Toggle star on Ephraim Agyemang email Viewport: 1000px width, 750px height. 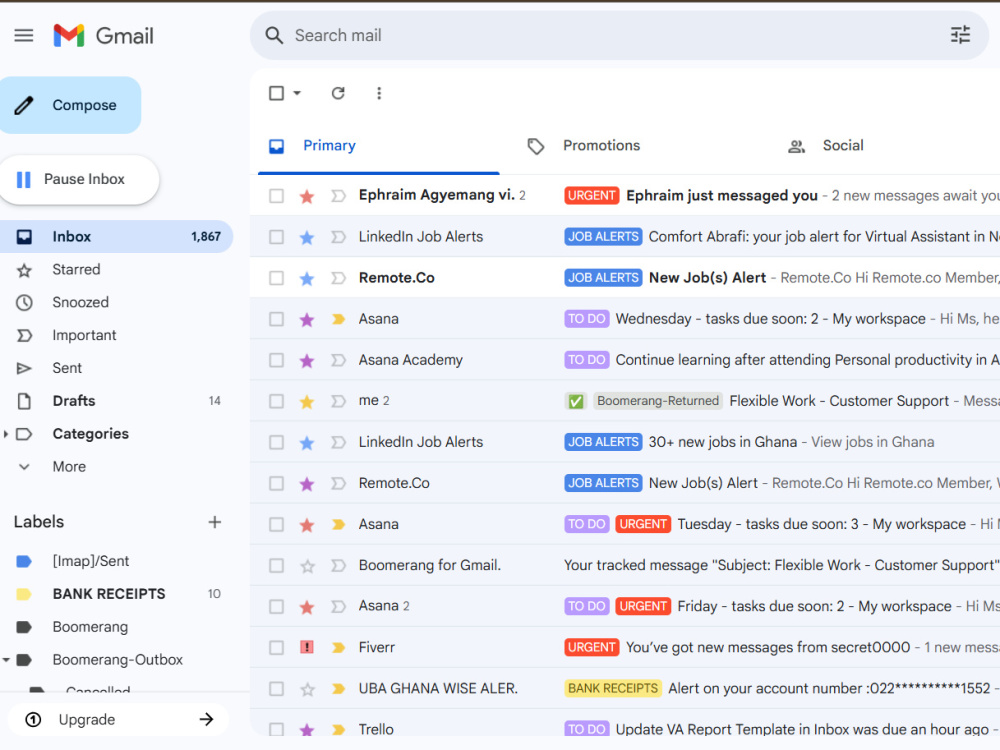pos(307,196)
